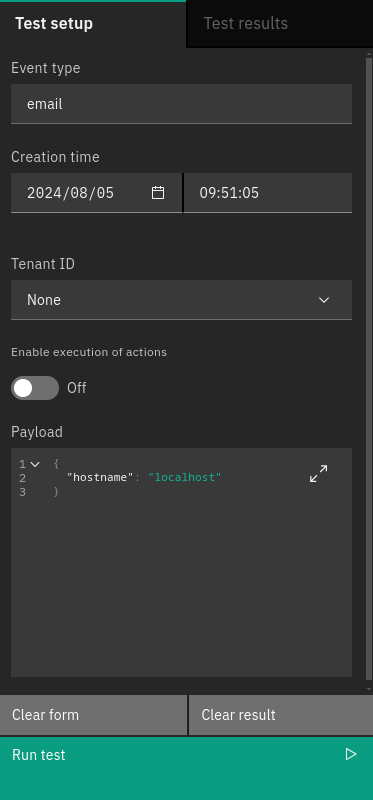373x800 pixels.
Task: Expand the payload editor with arrows icon
Action: click(318, 473)
